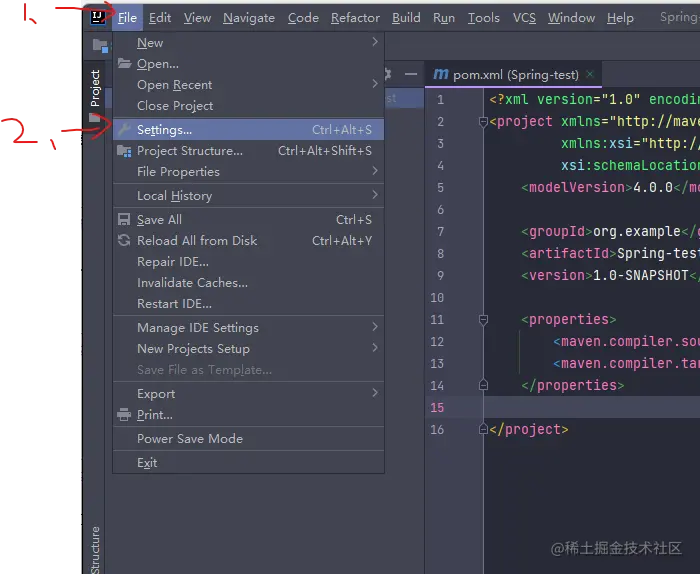The height and width of the screenshot is (574, 700).
Task: Choose Repair IDE...
Action: (248, 262)
